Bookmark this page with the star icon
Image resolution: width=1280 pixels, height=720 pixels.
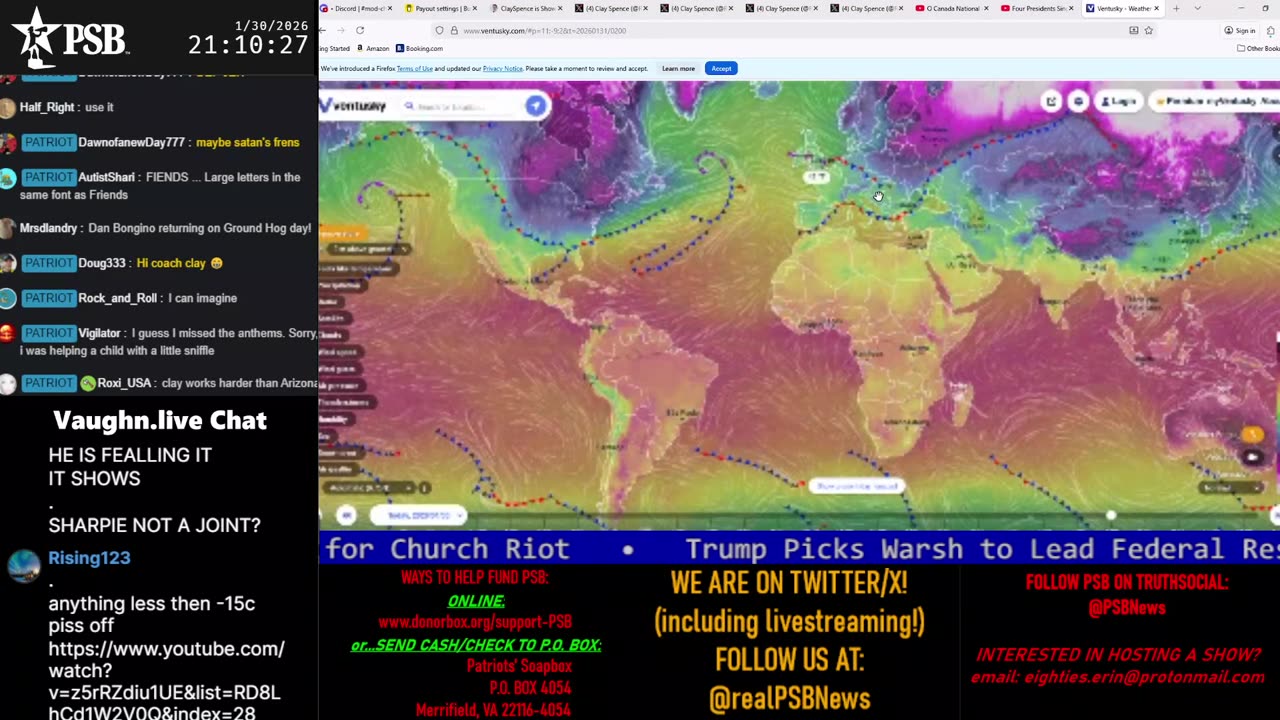pos(1148,30)
